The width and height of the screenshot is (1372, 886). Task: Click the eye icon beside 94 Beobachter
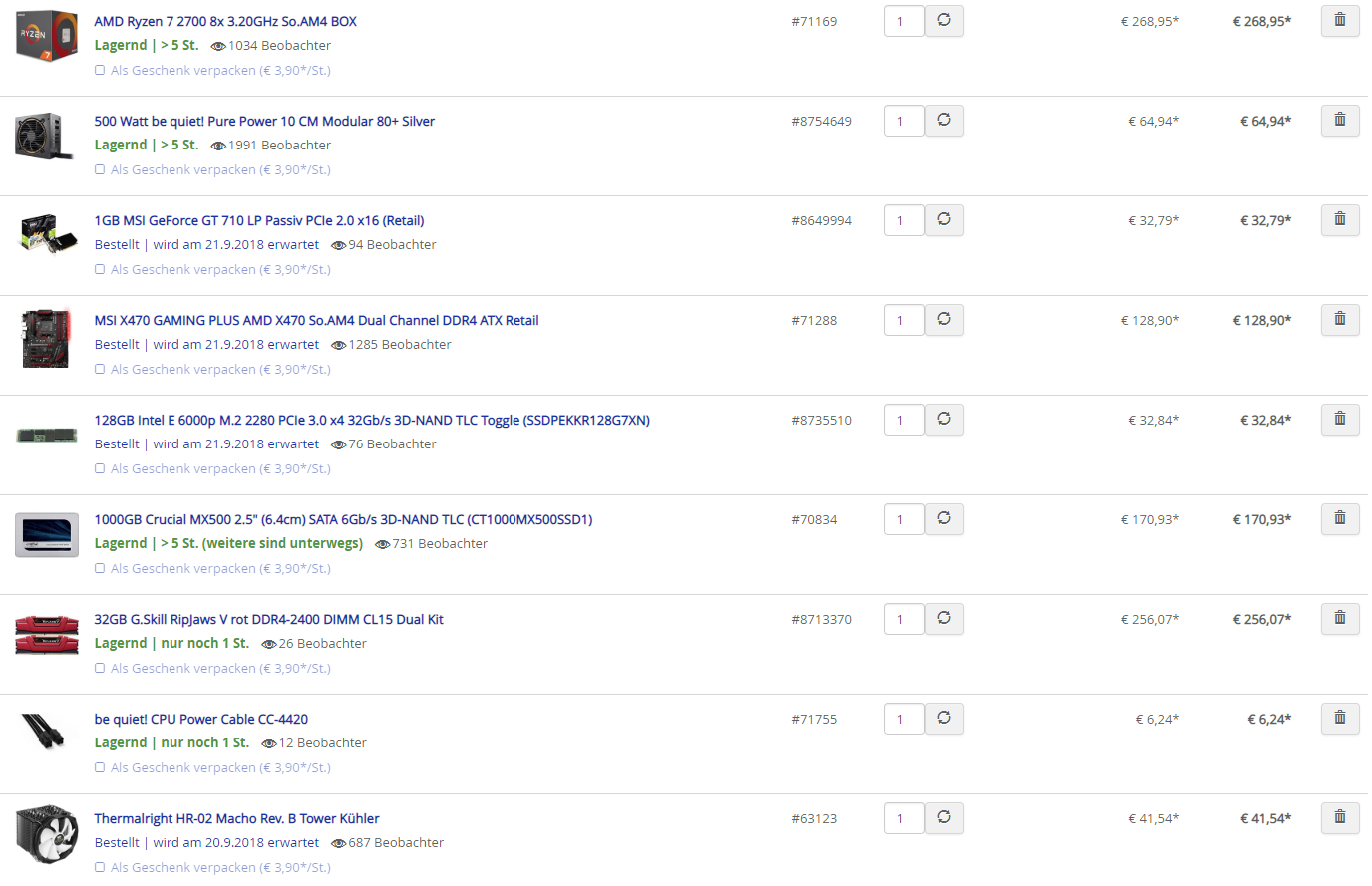coord(339,245)
